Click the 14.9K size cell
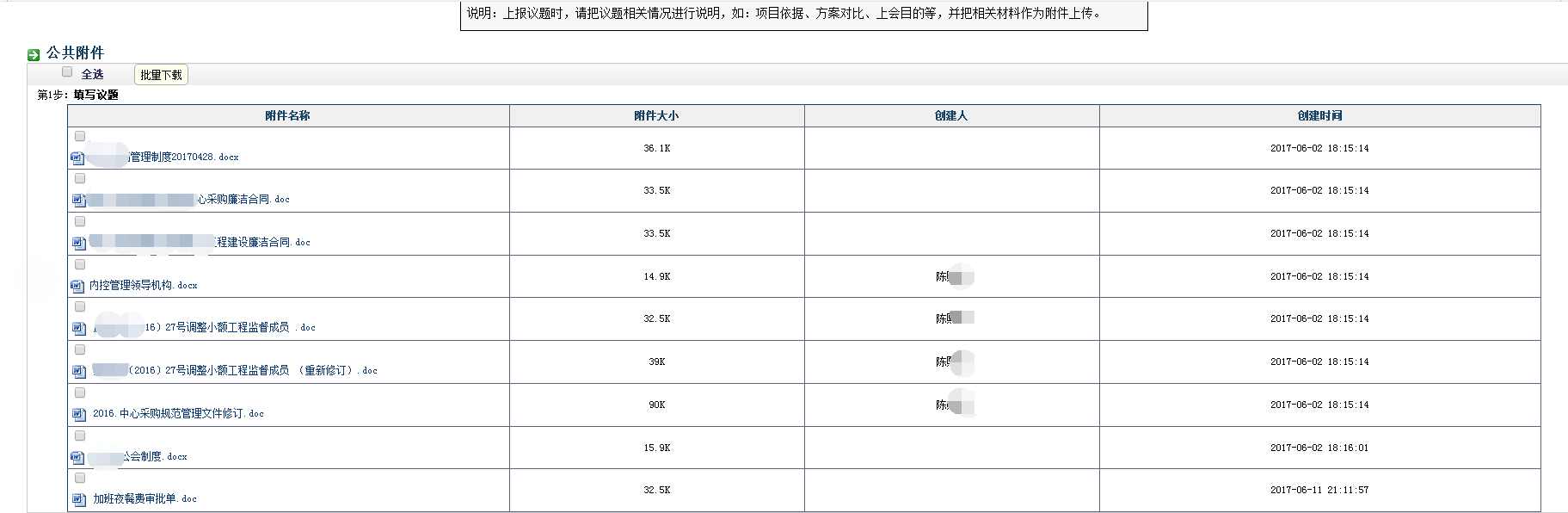1568x513 pixels. click(x=656, y=276)
